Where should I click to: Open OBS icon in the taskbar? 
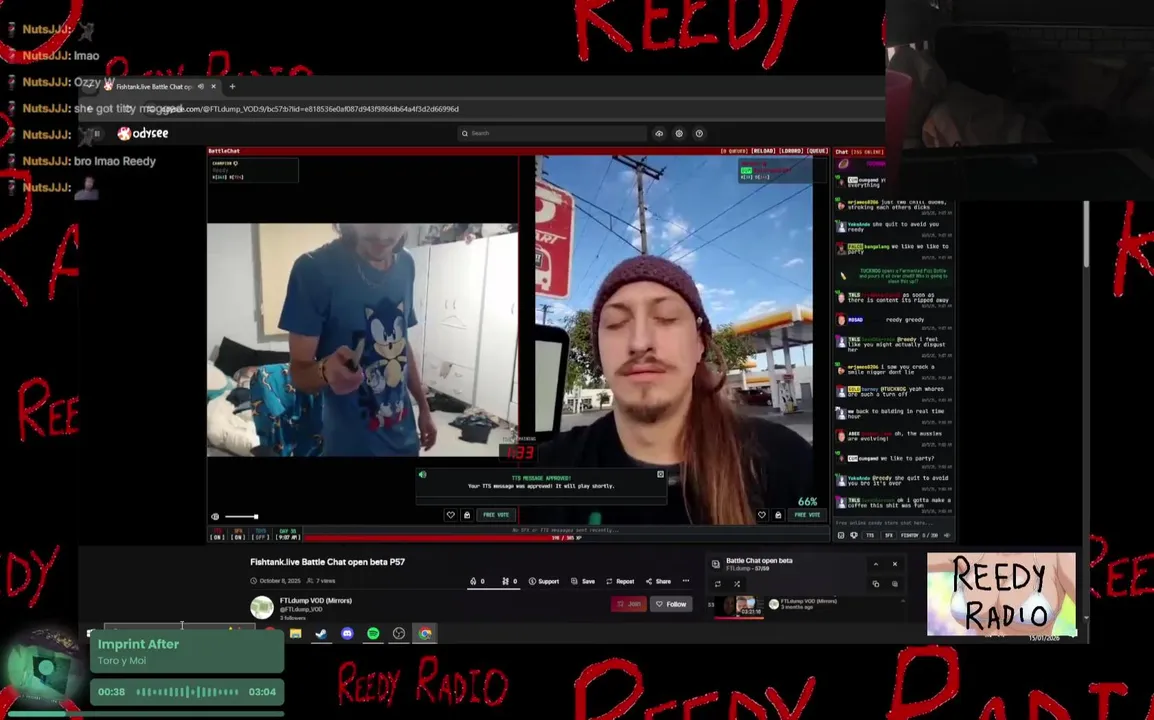coord(399,633)
